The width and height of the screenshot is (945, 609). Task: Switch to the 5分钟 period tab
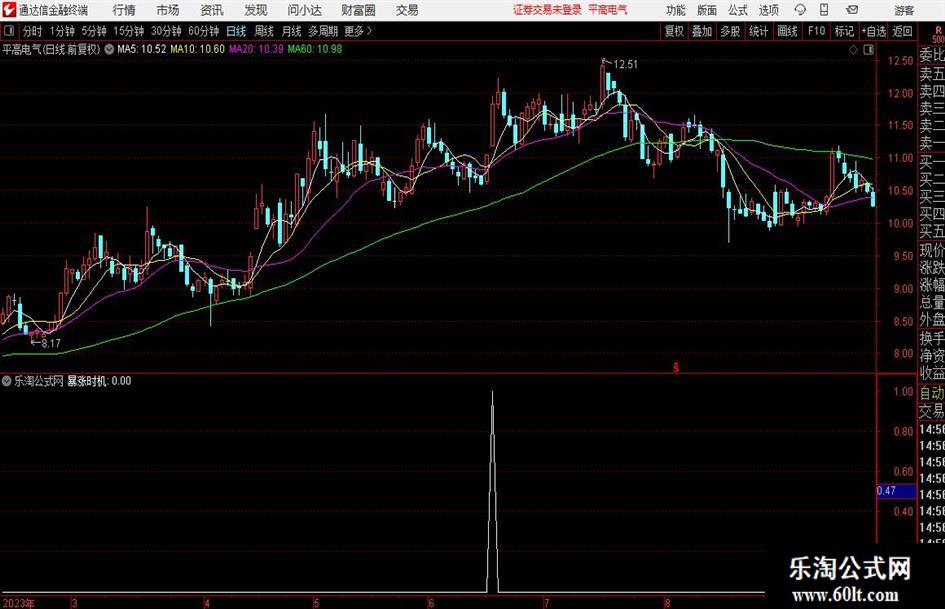93,31
